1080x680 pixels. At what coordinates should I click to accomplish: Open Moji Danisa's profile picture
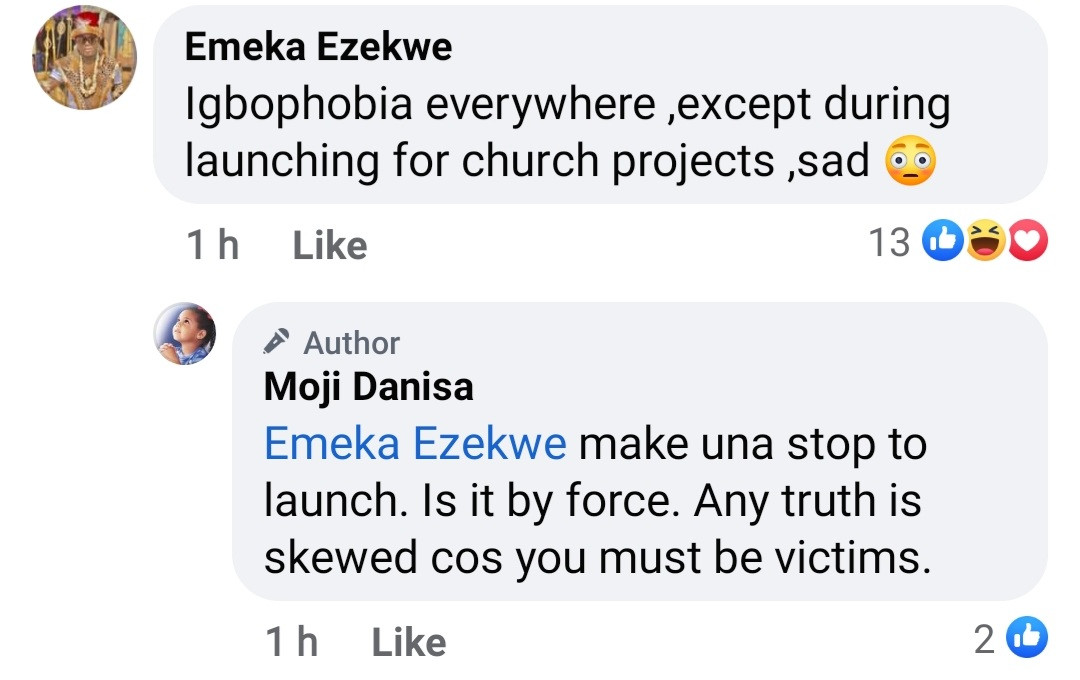click(x=185, y=334)
